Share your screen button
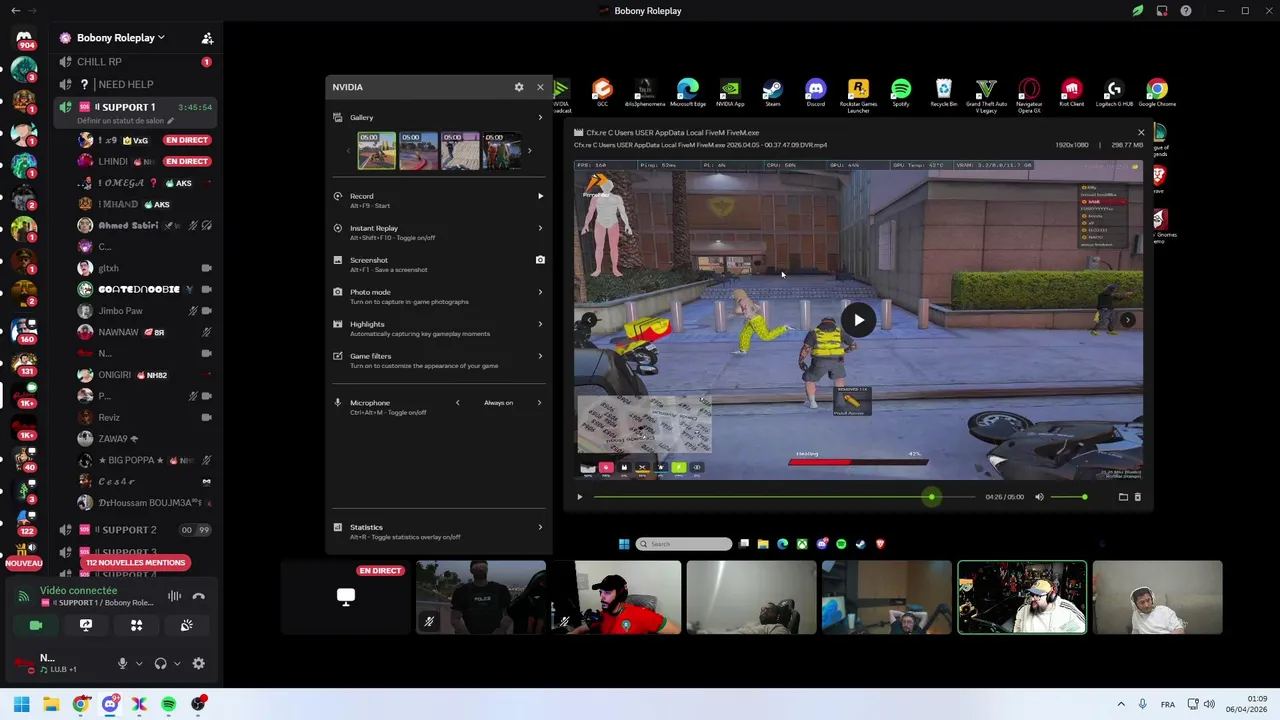Viewport: 1280px width, 720px height. pyautogui.click(x=86, y=625)
